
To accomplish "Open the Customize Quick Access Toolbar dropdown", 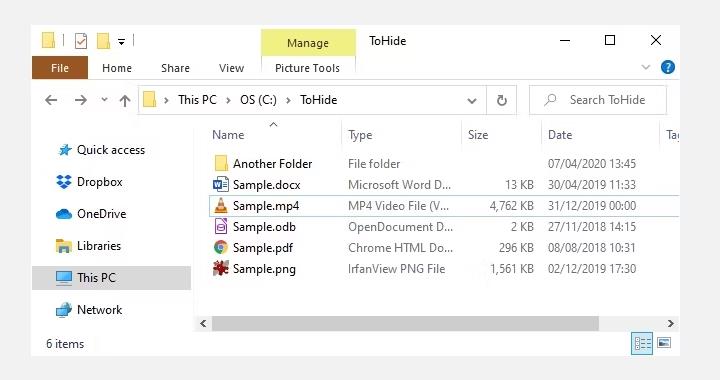I will coord(121,42).
